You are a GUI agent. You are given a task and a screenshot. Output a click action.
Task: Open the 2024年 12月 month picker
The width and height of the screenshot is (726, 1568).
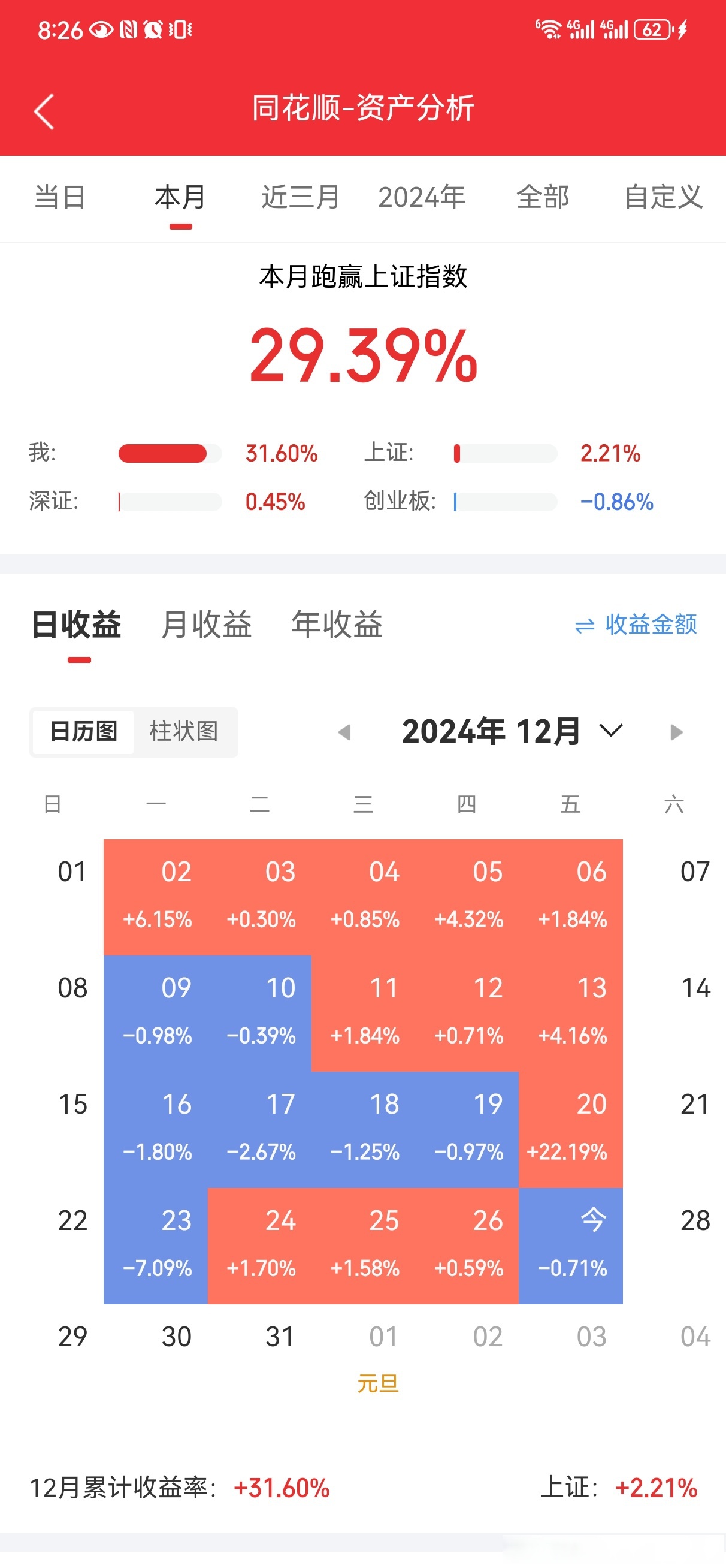(512, 731)
